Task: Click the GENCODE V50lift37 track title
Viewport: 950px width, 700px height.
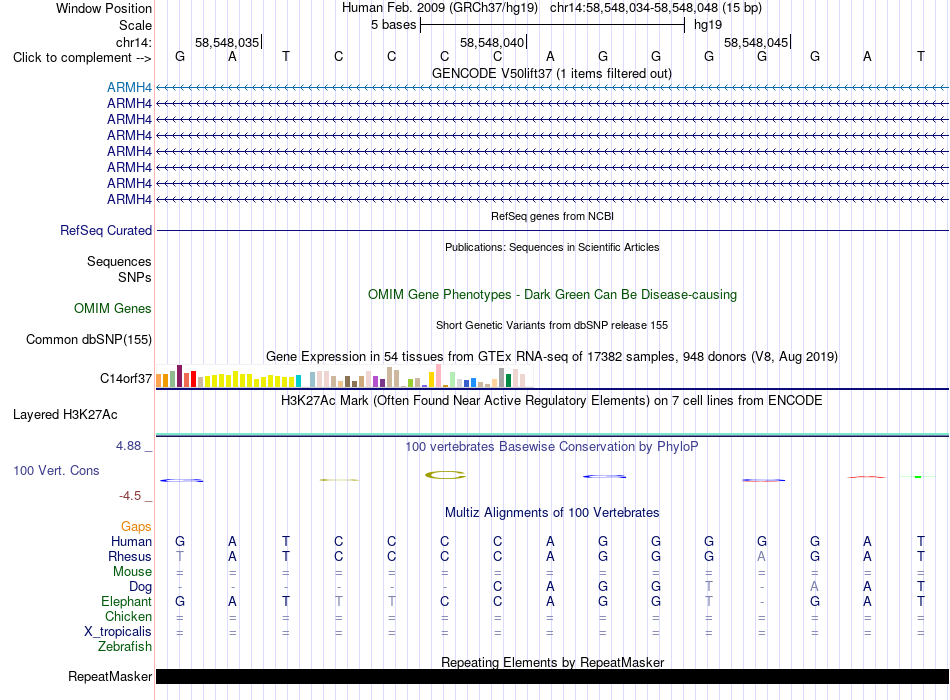Action: pos(551,73)
